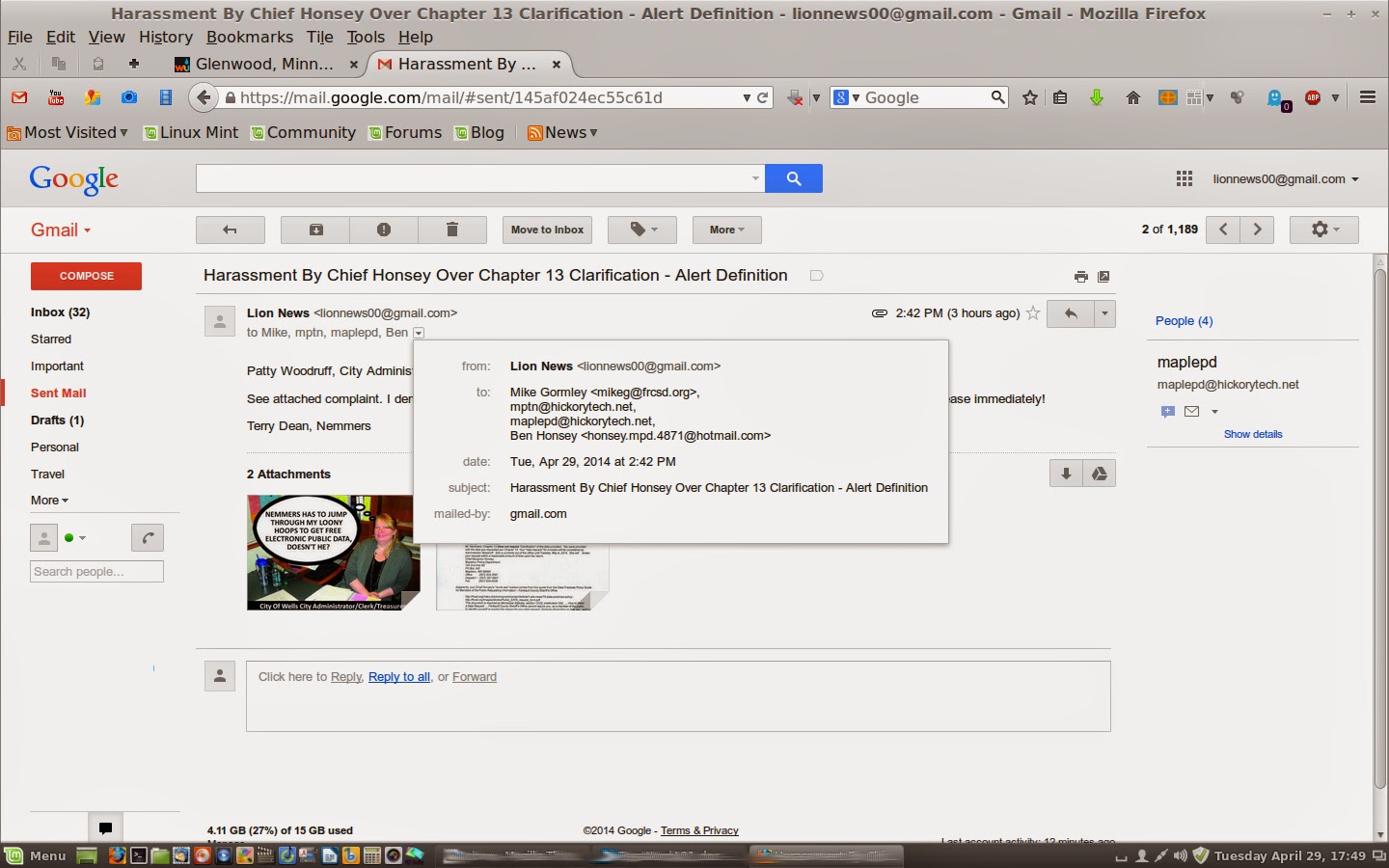This screenshot has height=868, width=1389.
Task: Bookmark this page with the star
Action: tap(1030, 97)
